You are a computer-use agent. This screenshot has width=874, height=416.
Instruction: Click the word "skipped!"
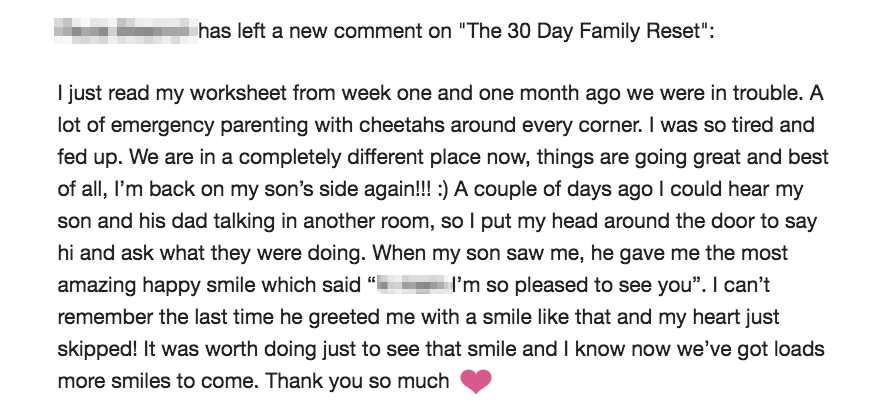click(96, 349)
